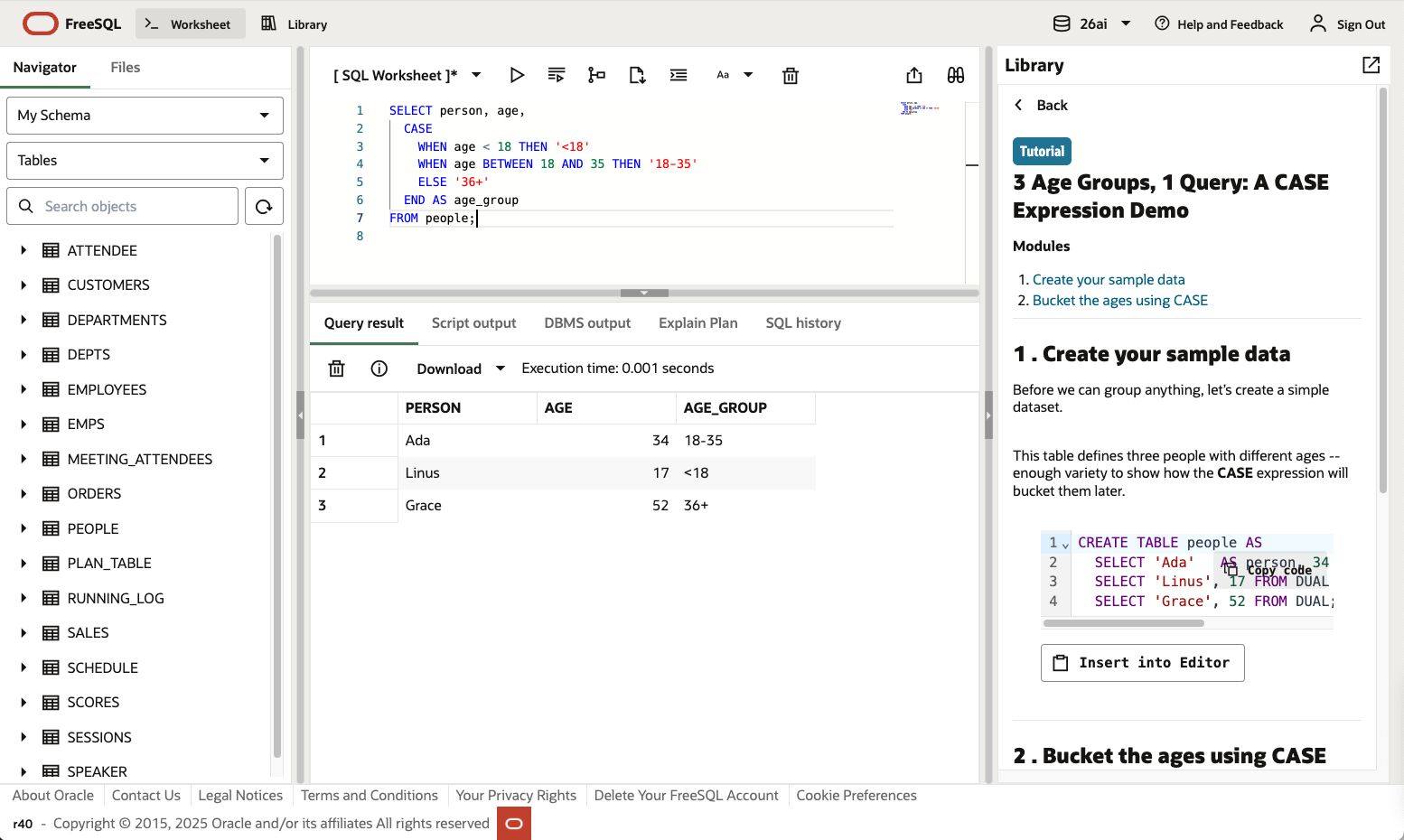Click the FreeSQL Oracle logo

72,24
